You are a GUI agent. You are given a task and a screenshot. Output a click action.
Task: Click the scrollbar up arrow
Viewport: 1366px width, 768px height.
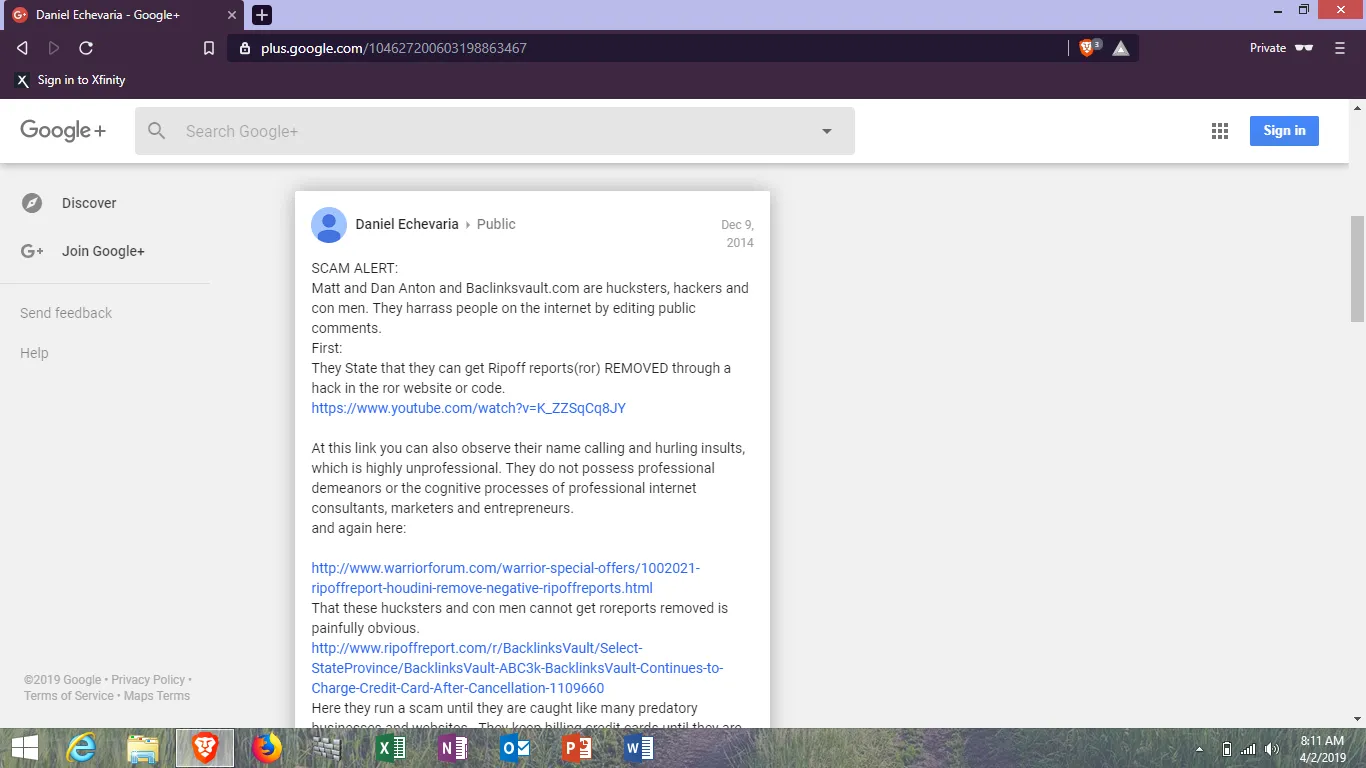(x=1357, y=107)
